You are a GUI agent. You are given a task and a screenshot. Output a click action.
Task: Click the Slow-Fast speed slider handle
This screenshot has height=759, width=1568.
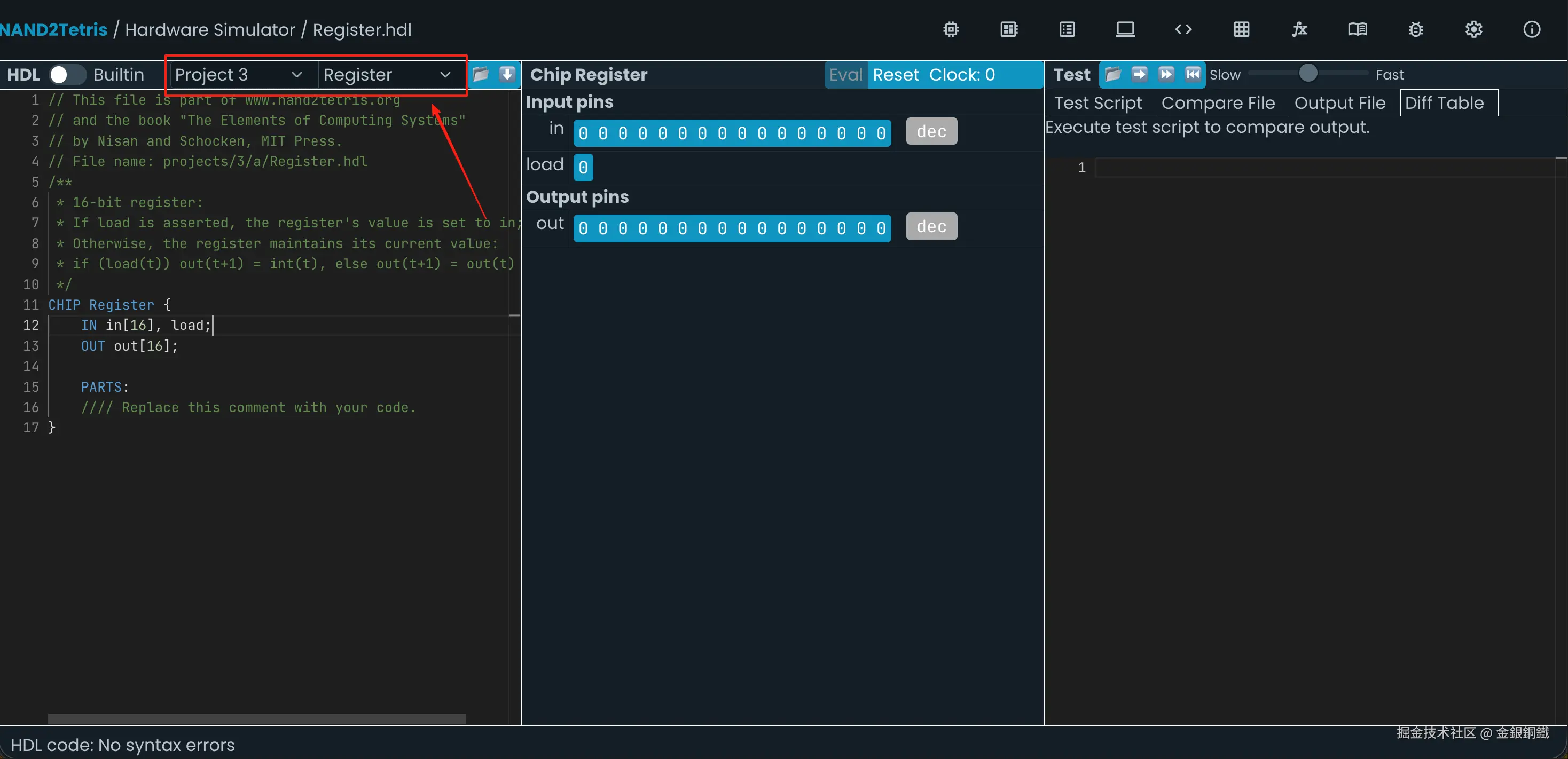pos(1307,74)
